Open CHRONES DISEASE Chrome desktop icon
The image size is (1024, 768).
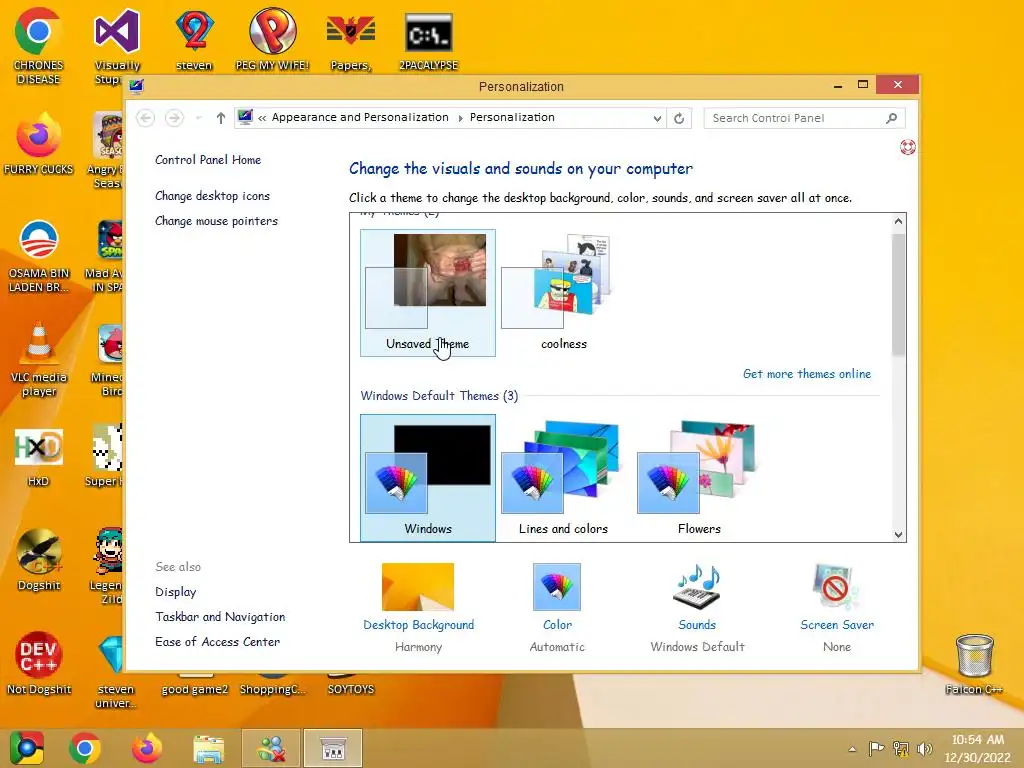click(x=38, y=46)
